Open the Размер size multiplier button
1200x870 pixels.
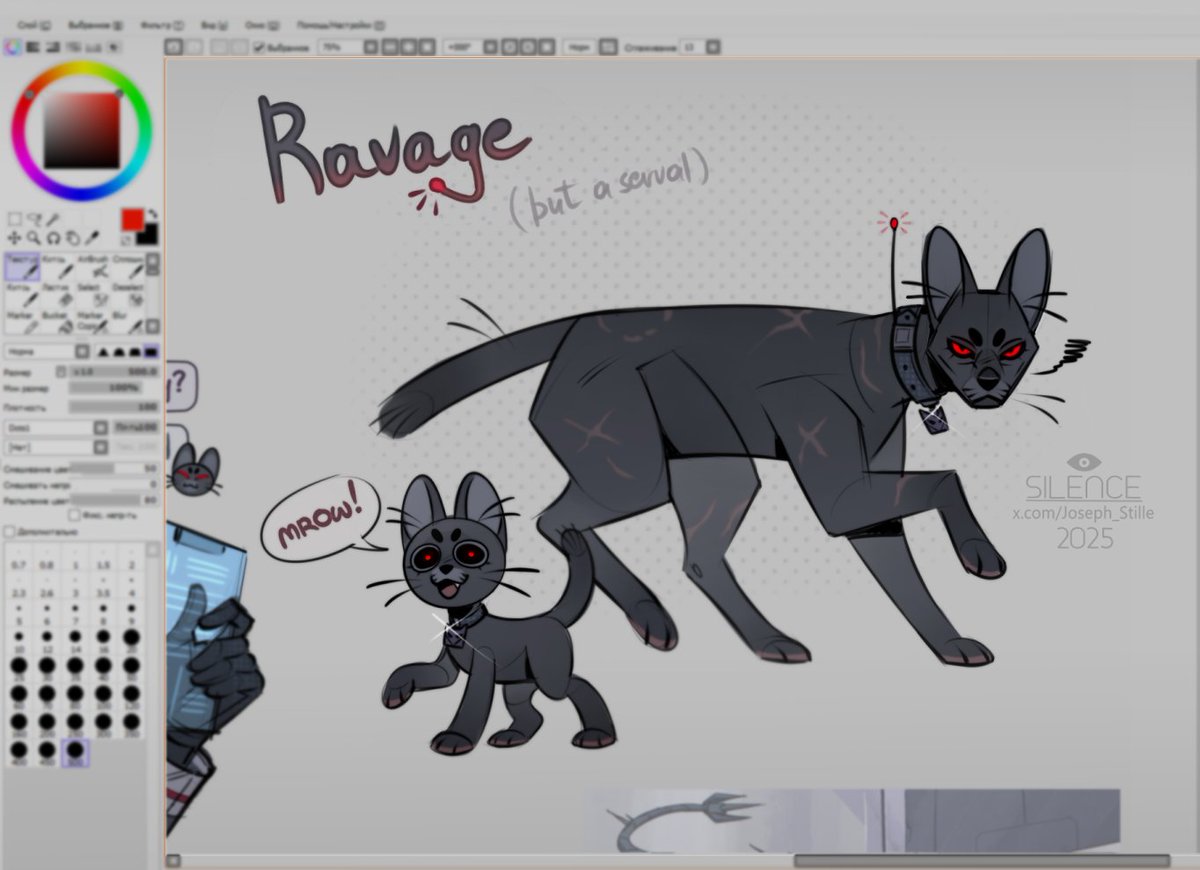61,371
